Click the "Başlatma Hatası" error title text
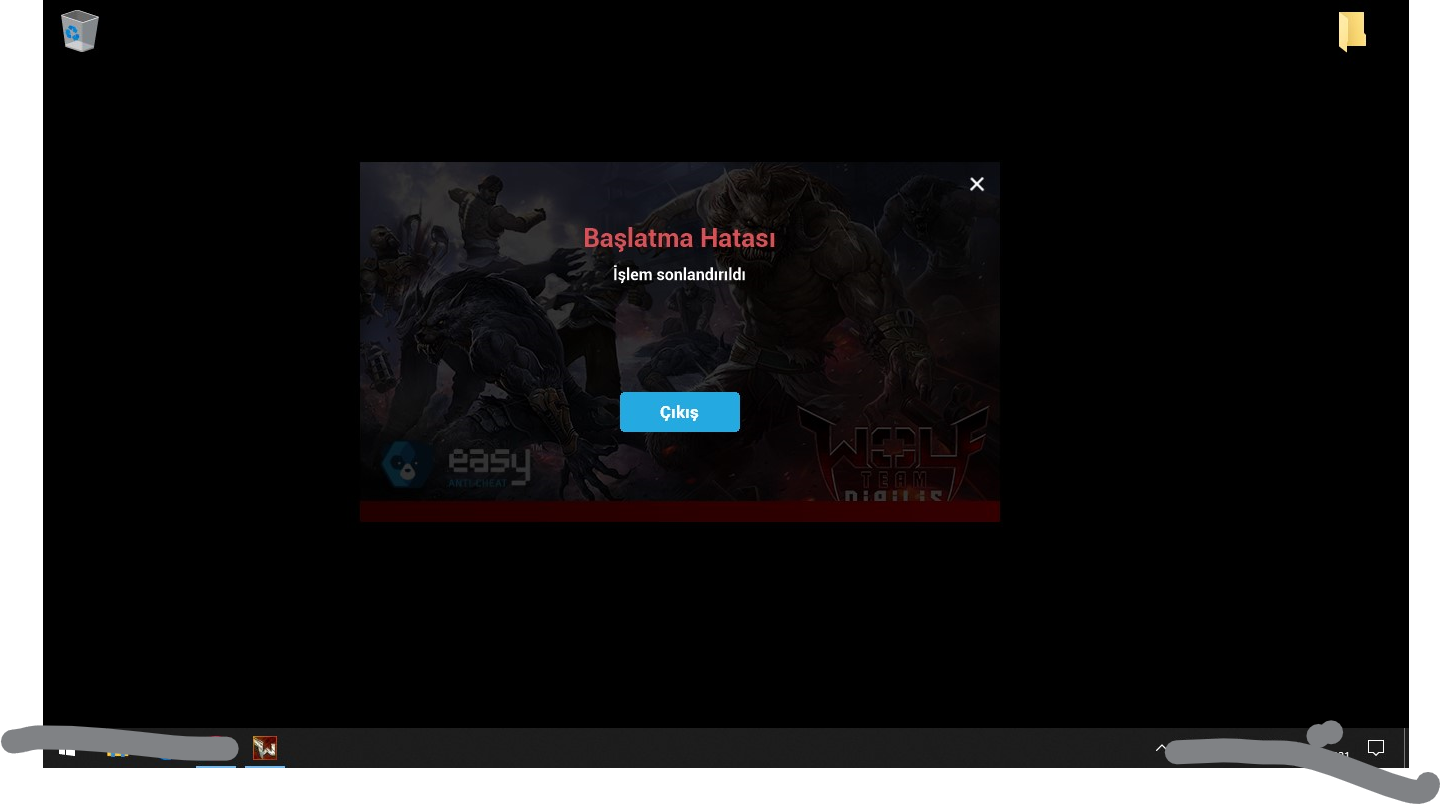The height and width of the screenshot is (806, 1441). pyautogui.click(x=680, y=238)
